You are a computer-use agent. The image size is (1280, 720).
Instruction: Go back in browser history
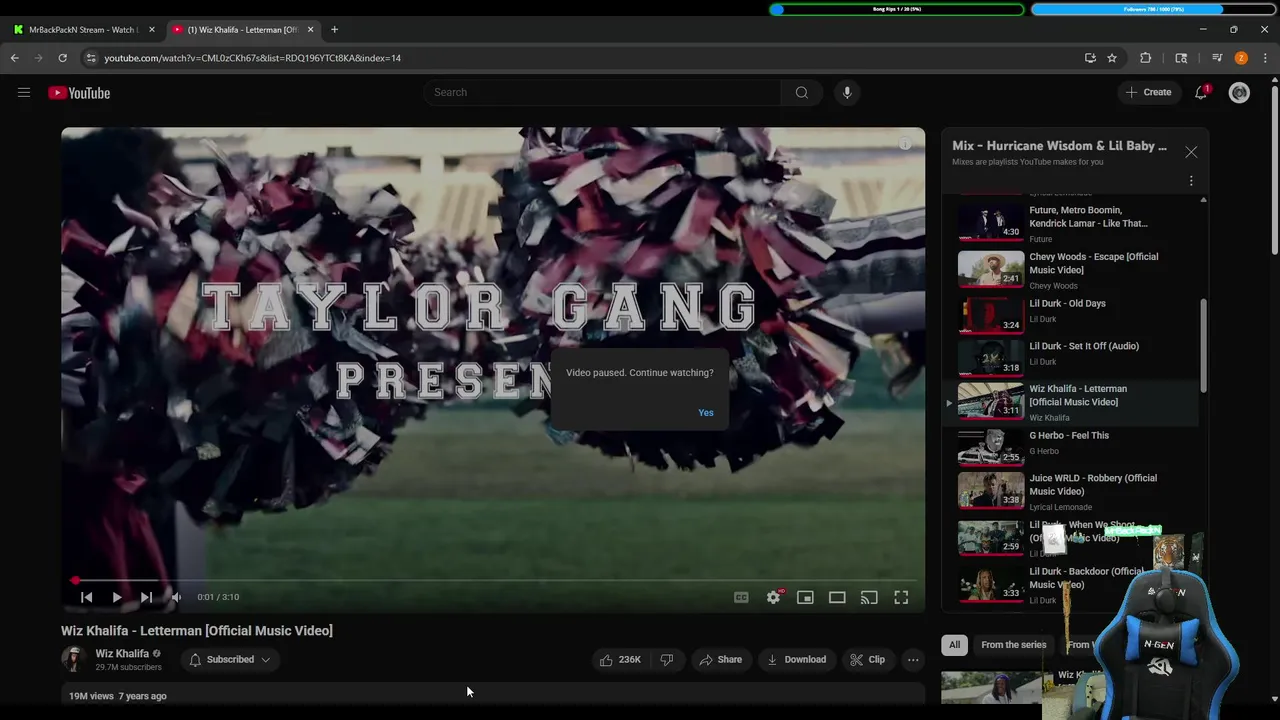coord(15,58)
